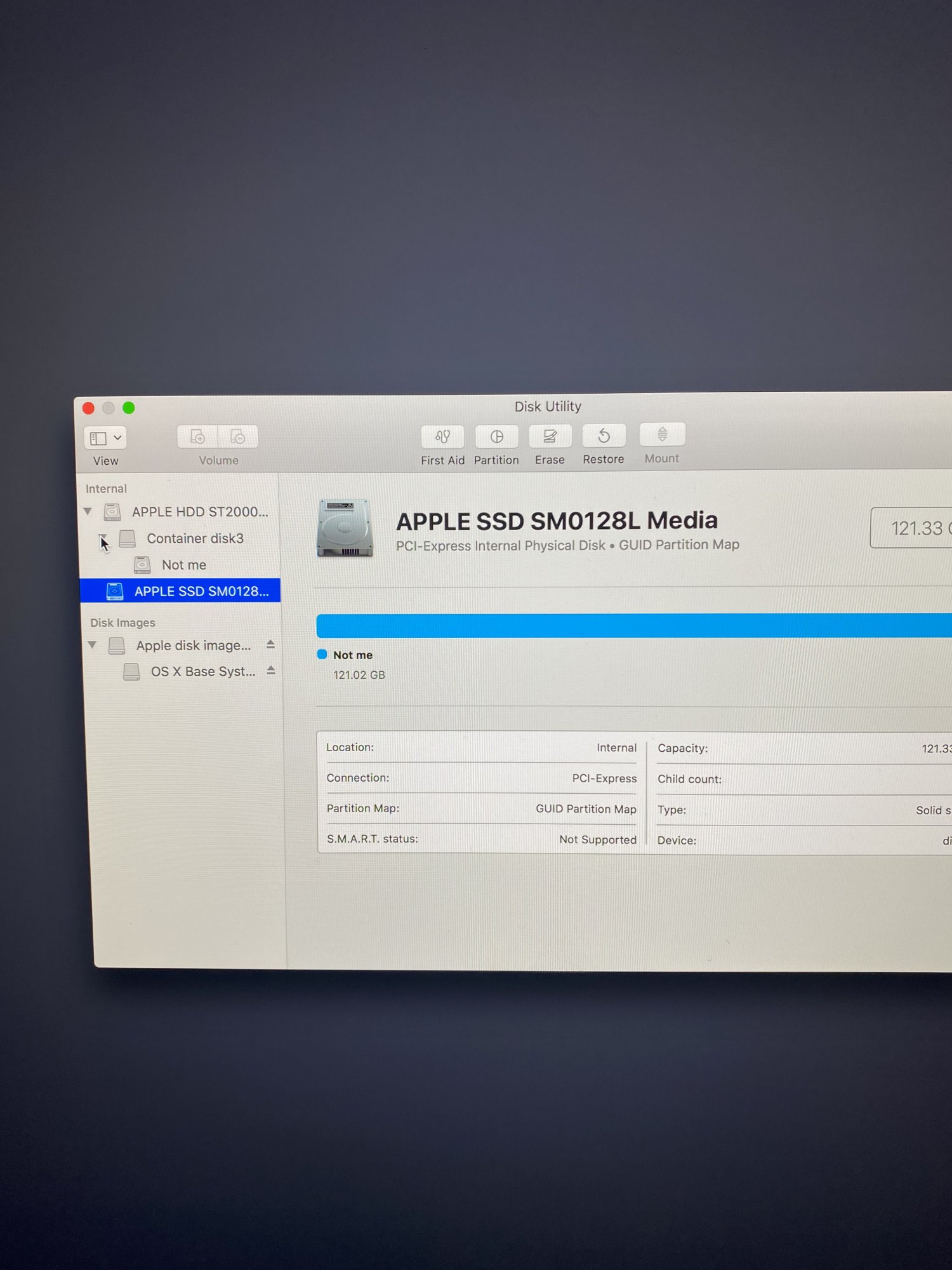Screen dimensions: 952x1270
Task: Click the blue Not me legend dot
Action: [322, 654]
